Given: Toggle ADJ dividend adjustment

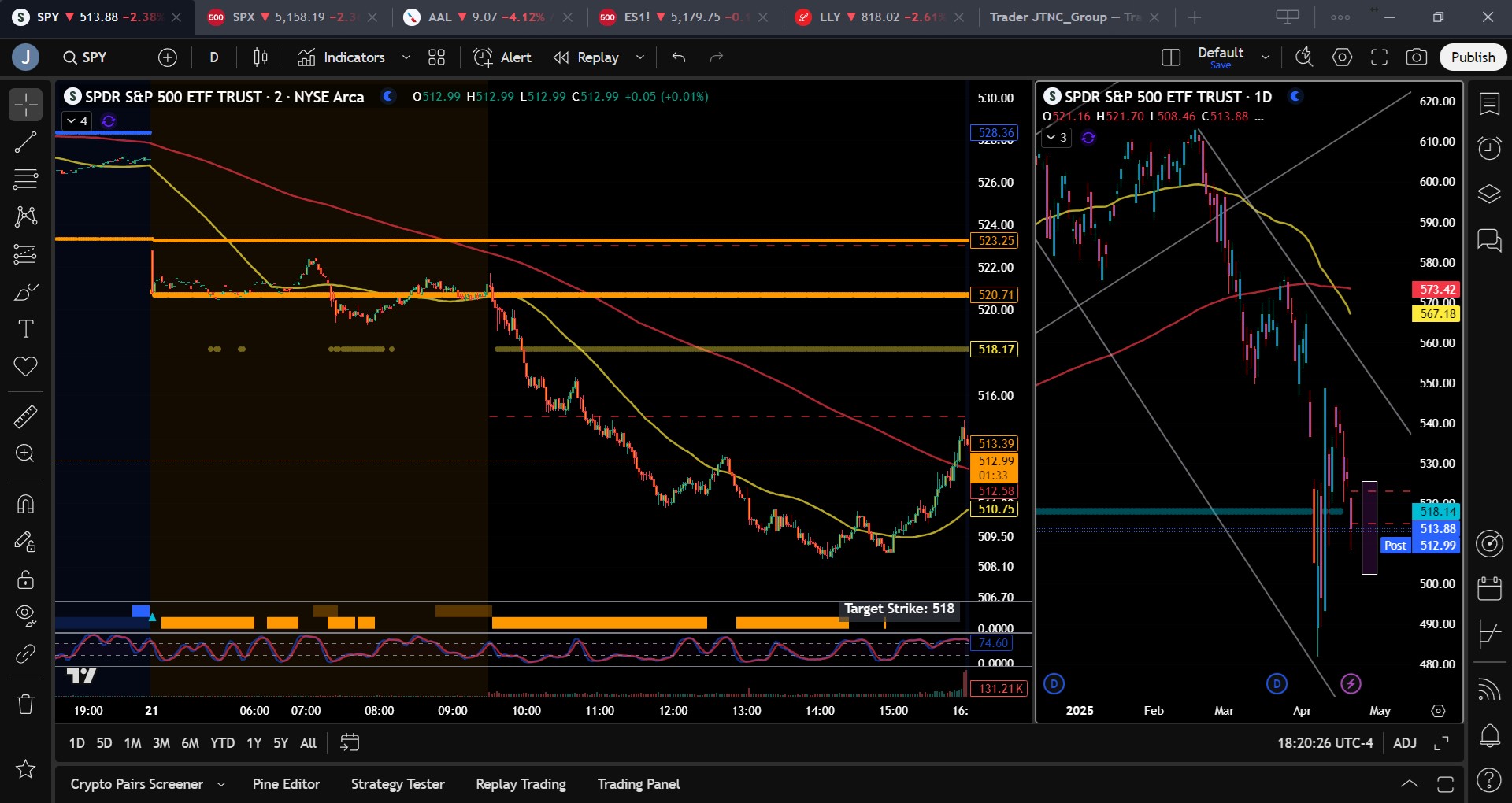Looking at the screenshot, I should [x=1405, y=743].
